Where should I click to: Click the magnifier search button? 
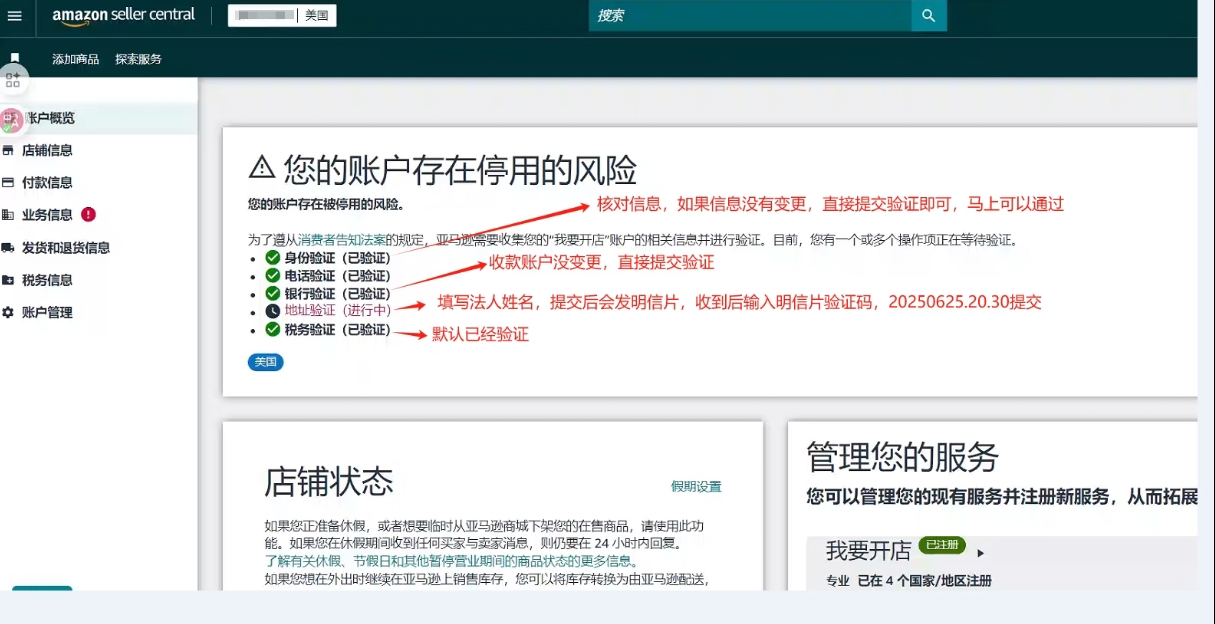click(x=929, y=16)
